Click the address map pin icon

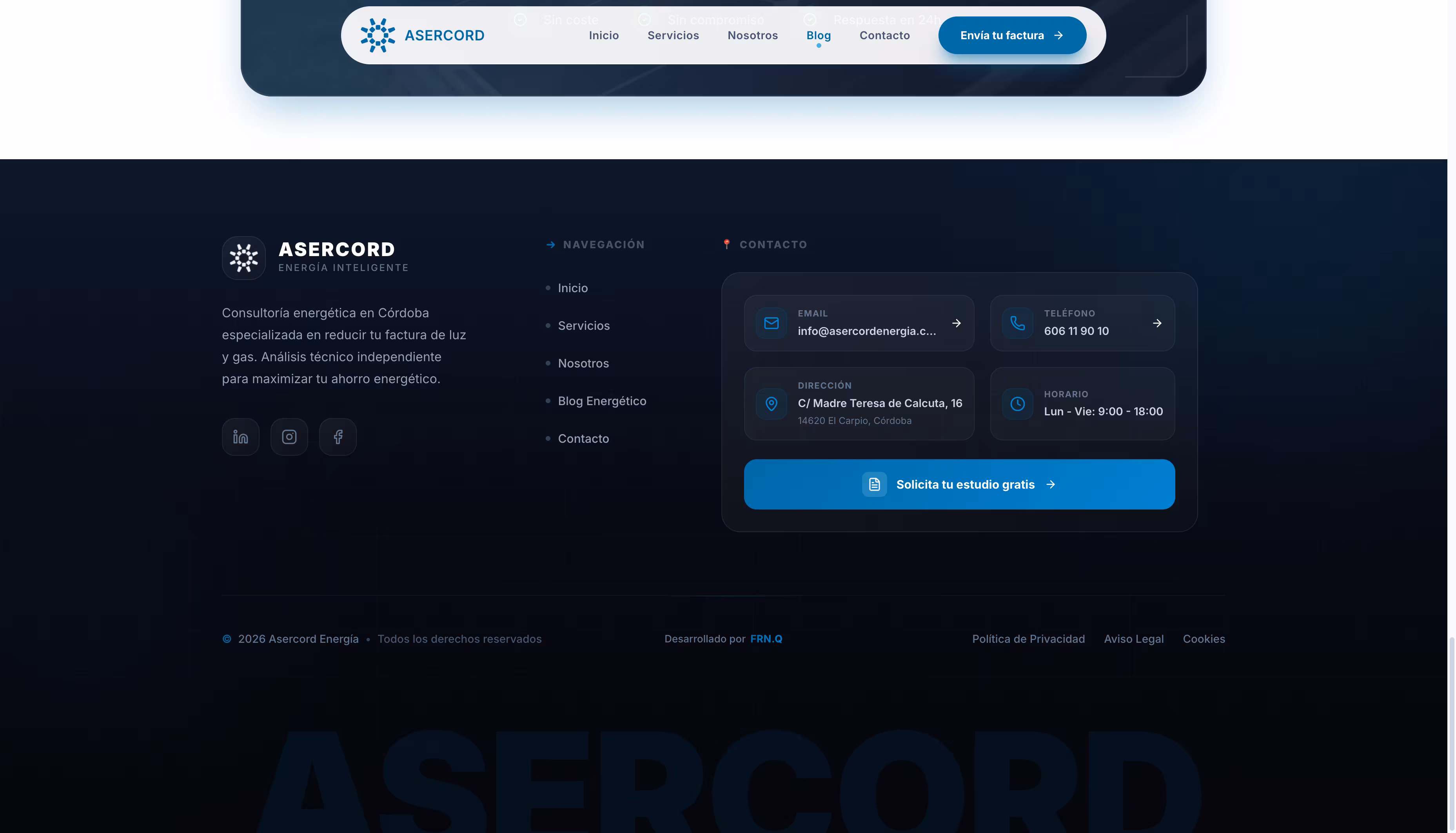(x=771, y=403)
